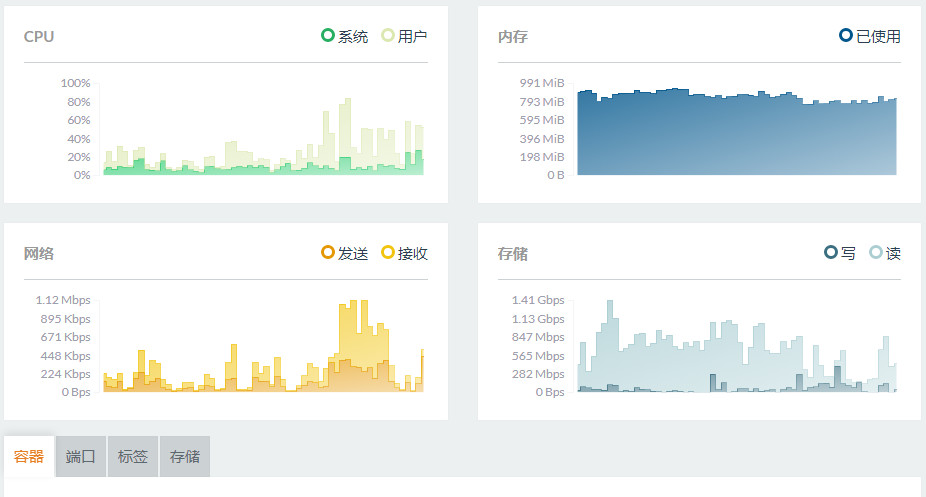Click the 1.12 Mbps network axis label
Image resolution: width=926 pixels, height=497 pixels.
[63, 300]
